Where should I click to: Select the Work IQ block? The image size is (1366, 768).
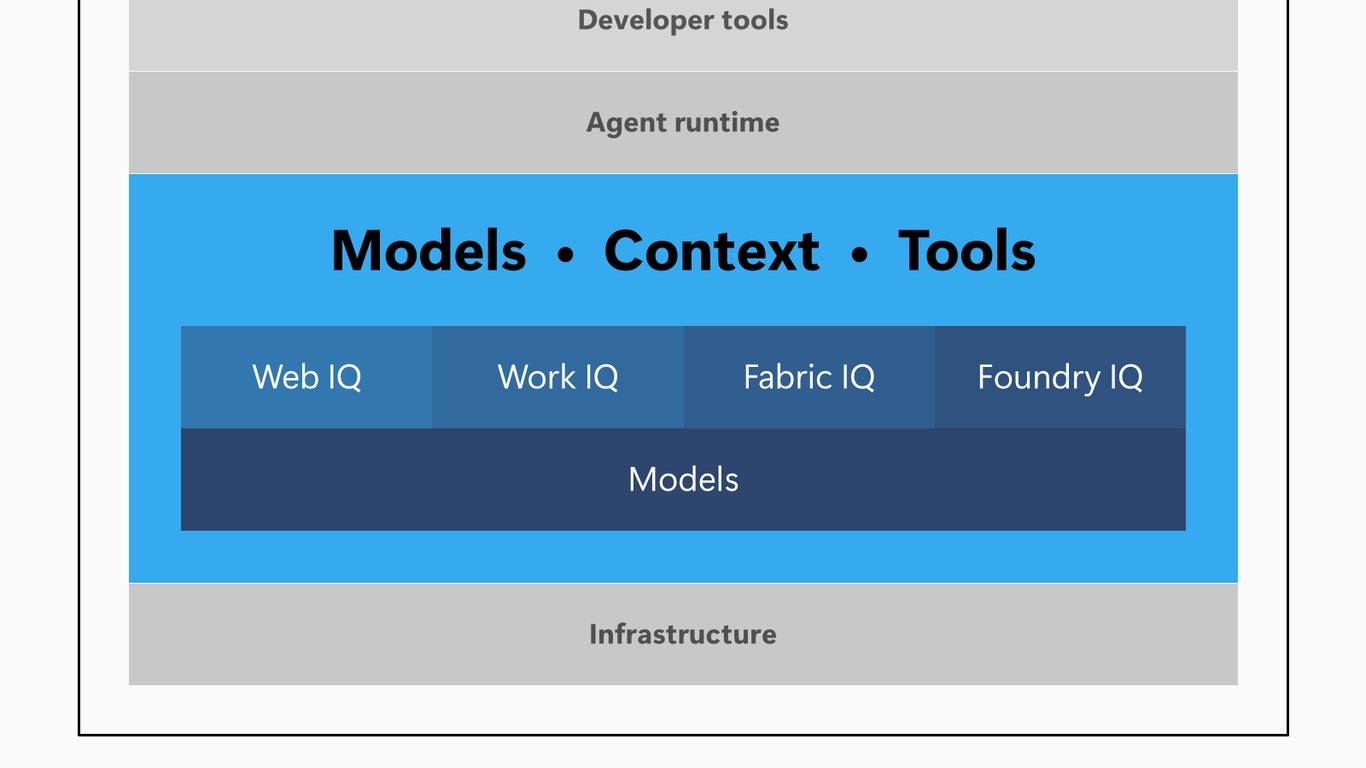pyautogui.click(x=558, y=377)
